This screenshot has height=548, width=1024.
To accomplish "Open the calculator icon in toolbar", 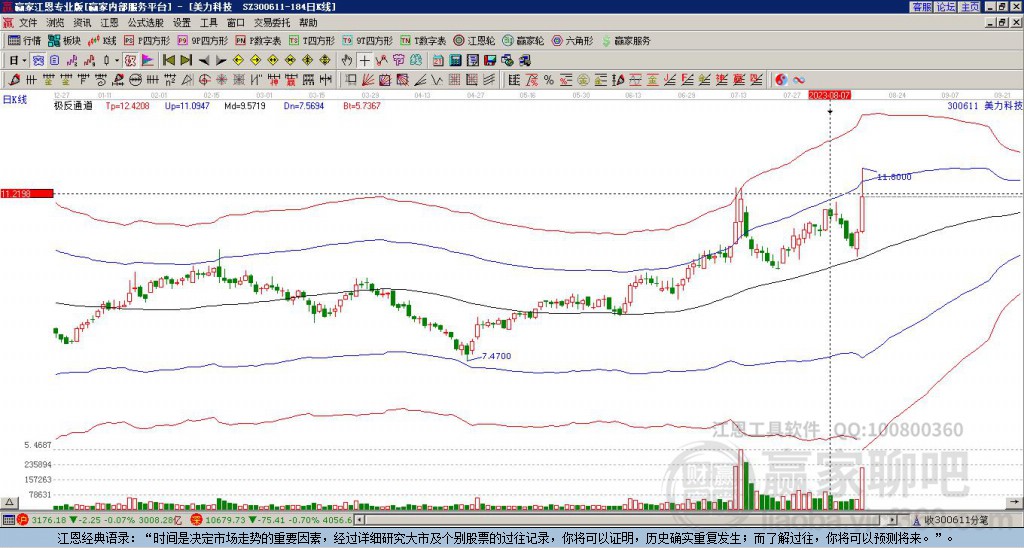I will [x=455, y=61].
